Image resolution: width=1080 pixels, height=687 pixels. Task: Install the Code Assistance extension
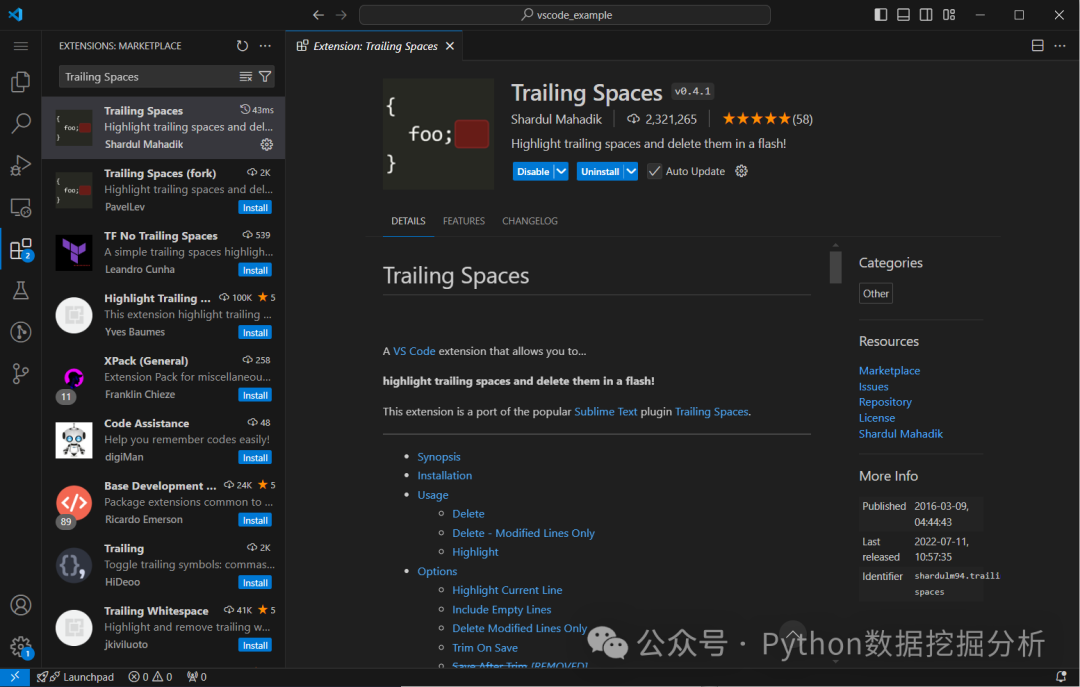click(255, 458)
